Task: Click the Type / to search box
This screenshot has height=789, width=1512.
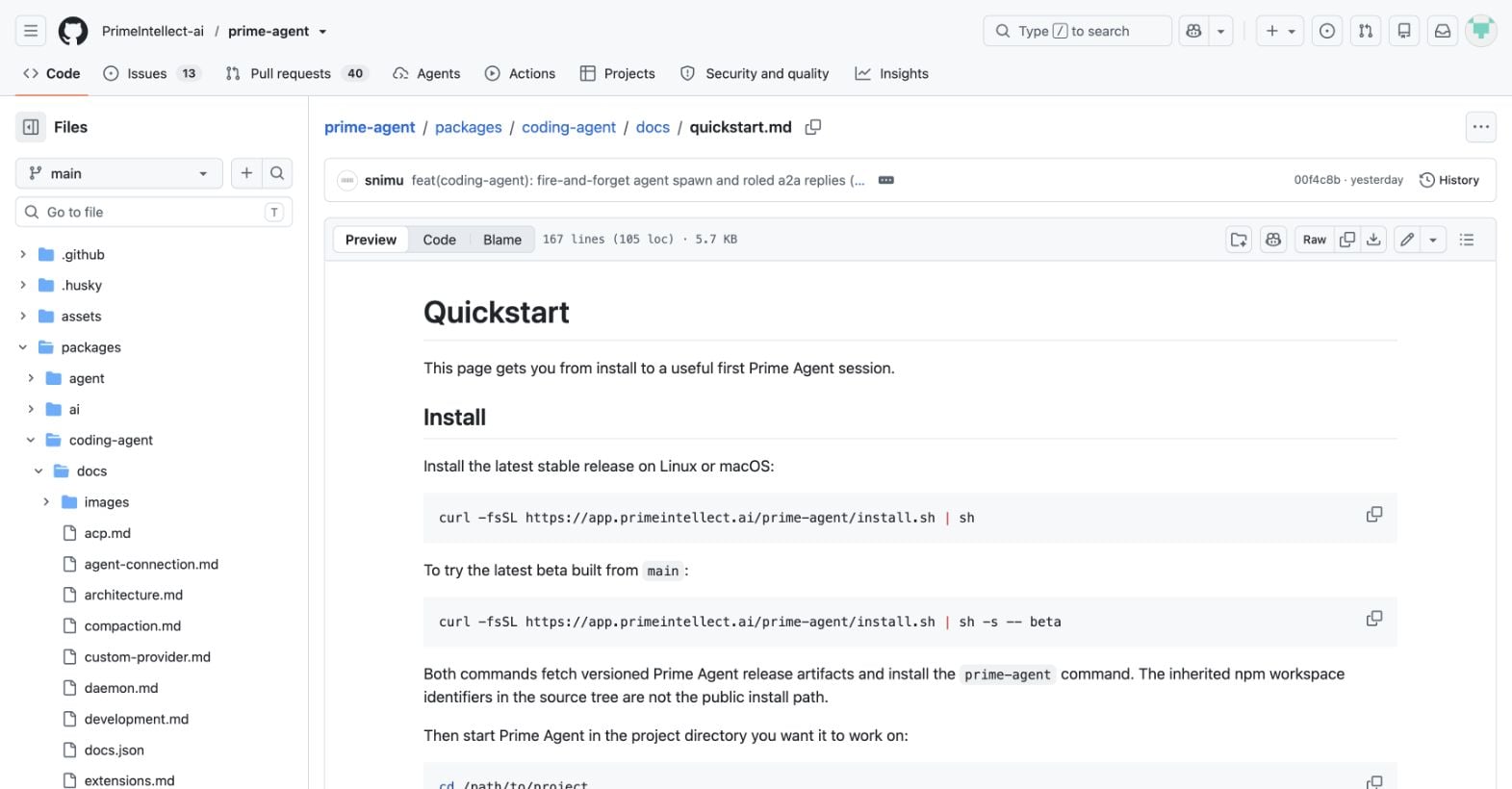Action: coord(1077,31)
